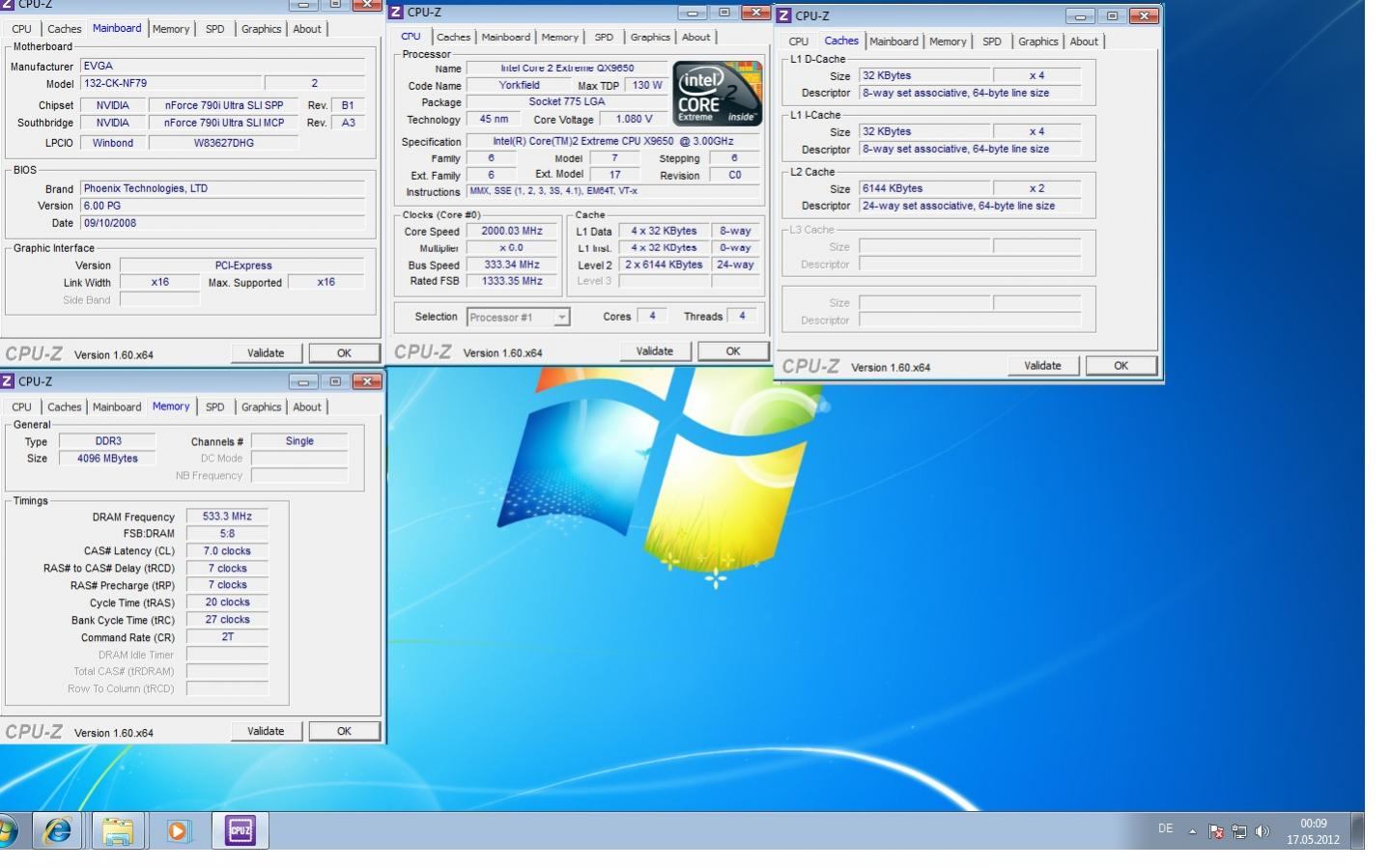This screenshot has width=1390, height=868.
Task: Click the Core Speed 2000.03 MHz field
Action: [512, 231]
